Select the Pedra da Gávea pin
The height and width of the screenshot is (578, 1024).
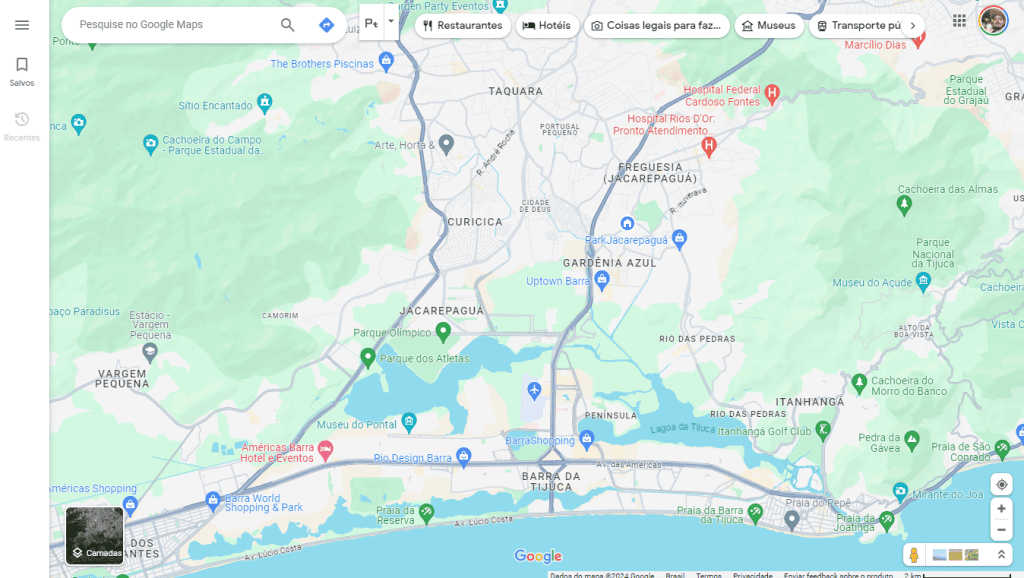click(x=912, y=440)
